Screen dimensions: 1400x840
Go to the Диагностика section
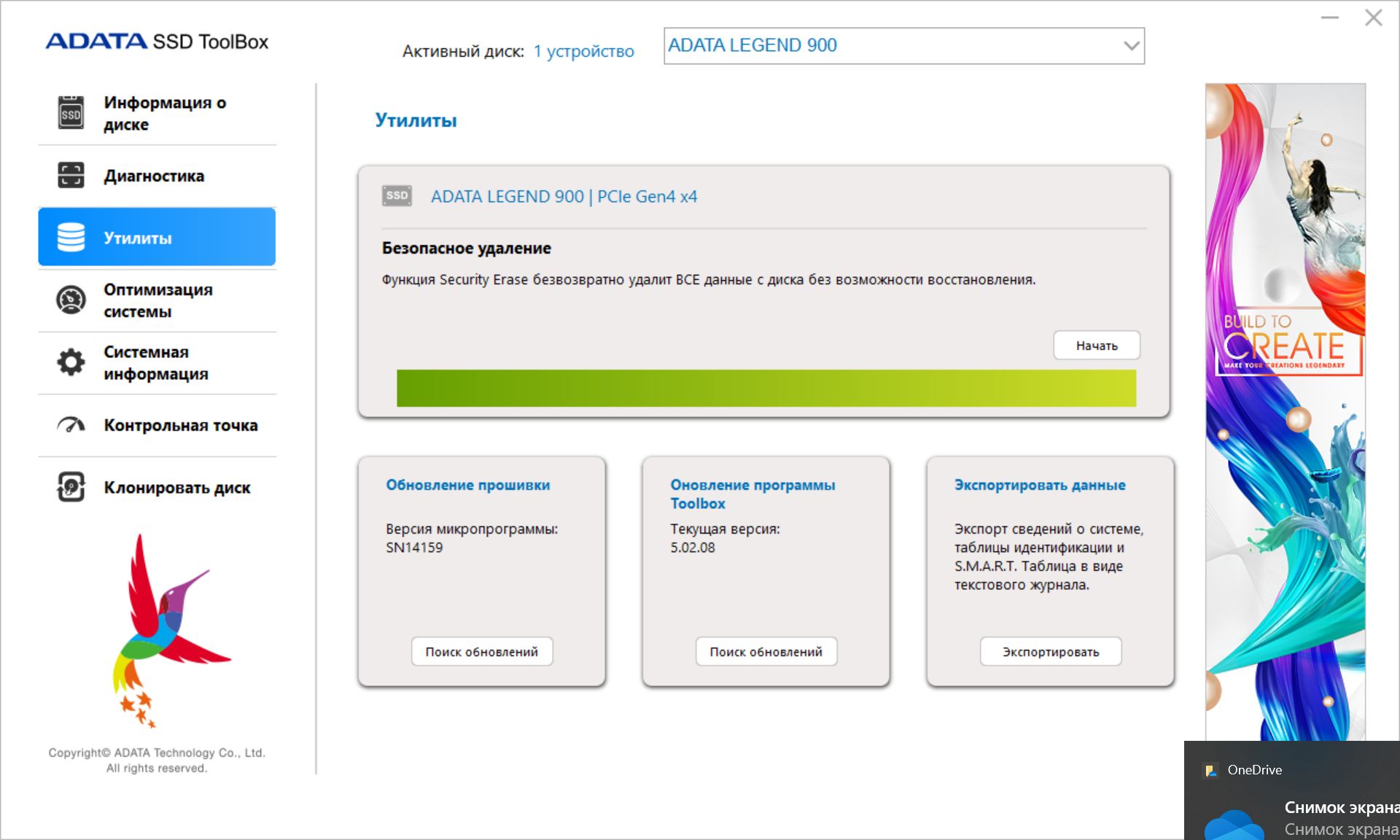[x=157, y=176]
